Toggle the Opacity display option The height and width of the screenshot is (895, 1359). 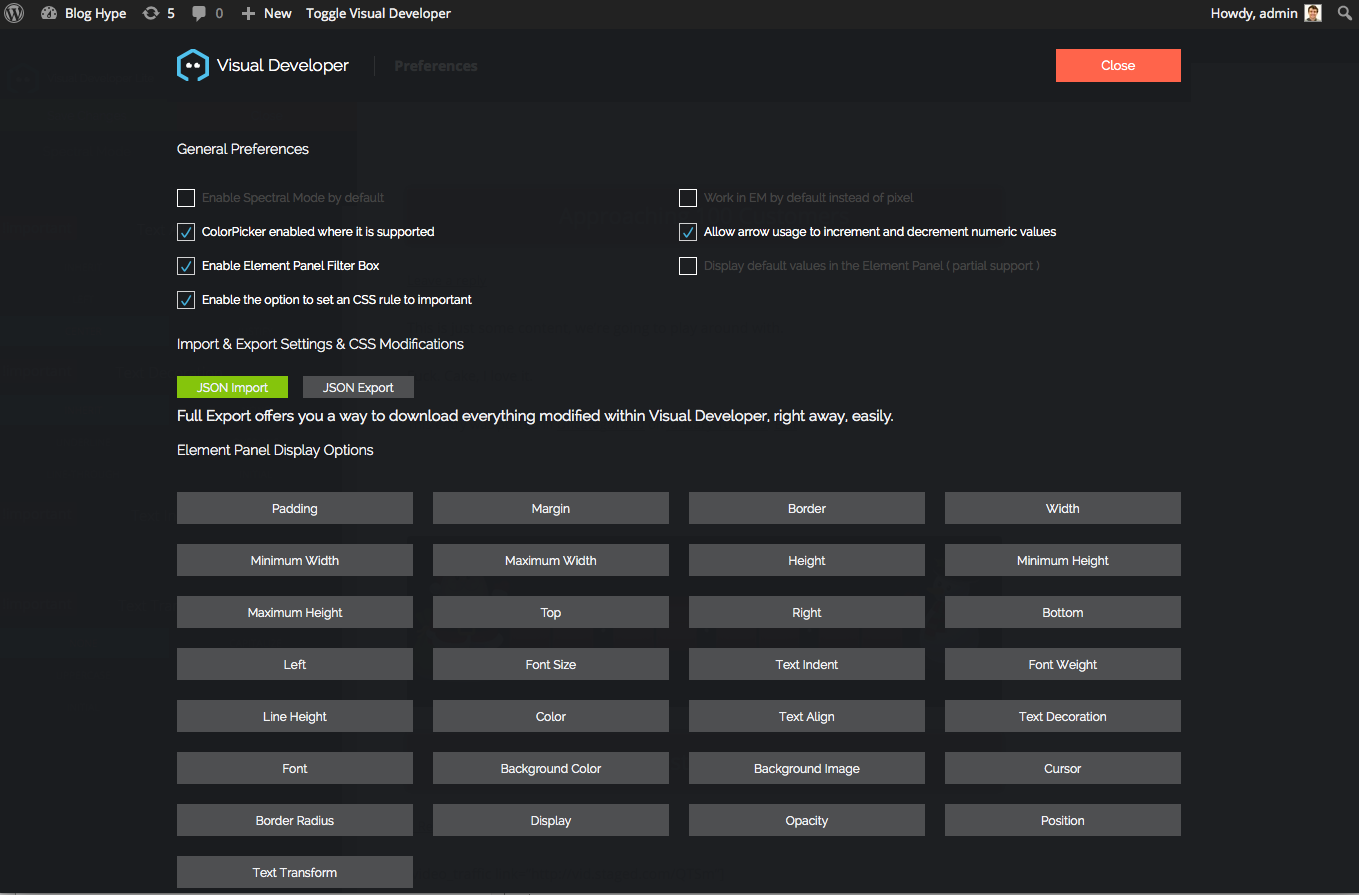[807, 820]
